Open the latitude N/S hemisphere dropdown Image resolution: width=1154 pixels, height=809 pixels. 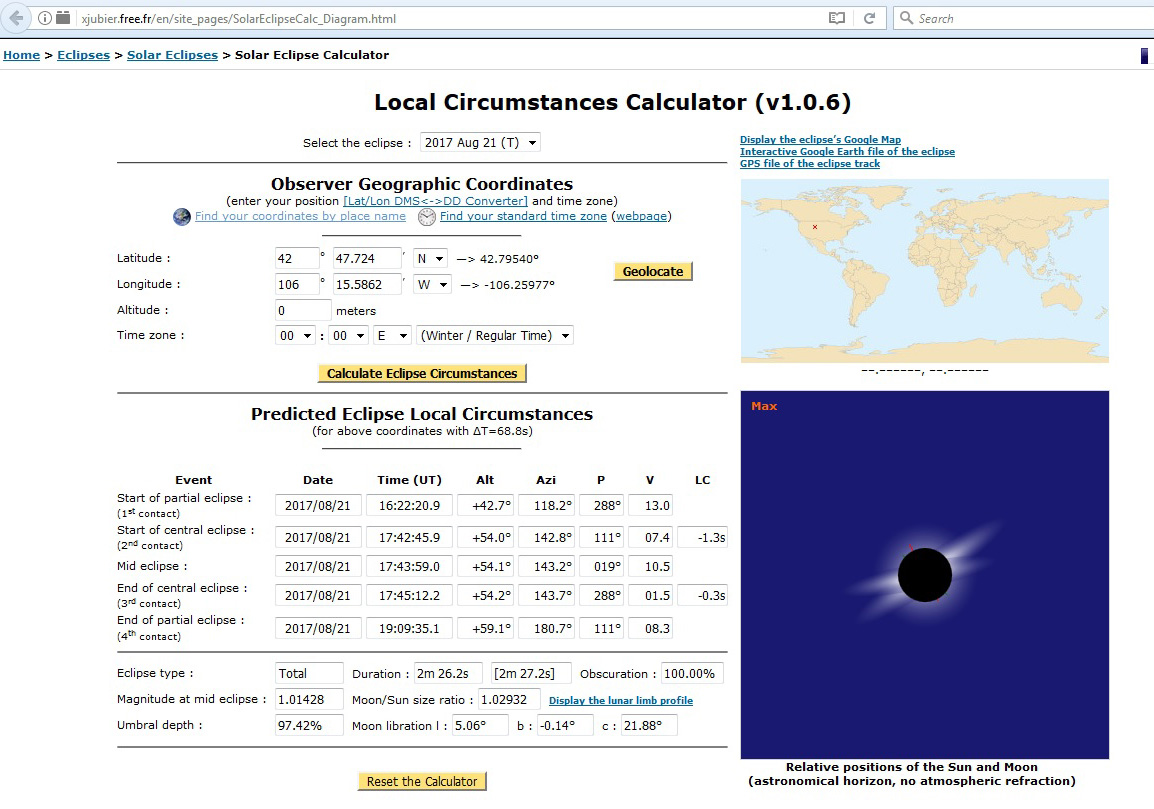click(x=431, y=258)
